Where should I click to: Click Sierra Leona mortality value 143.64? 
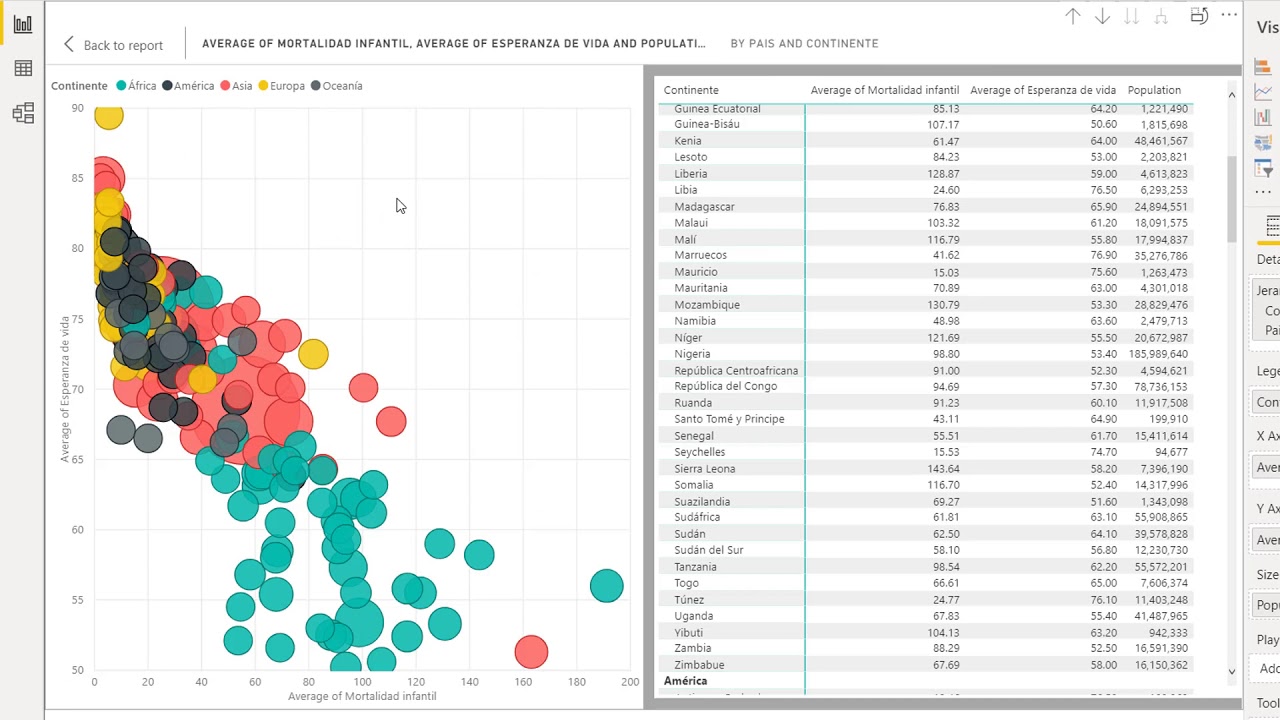pos(942,469)
